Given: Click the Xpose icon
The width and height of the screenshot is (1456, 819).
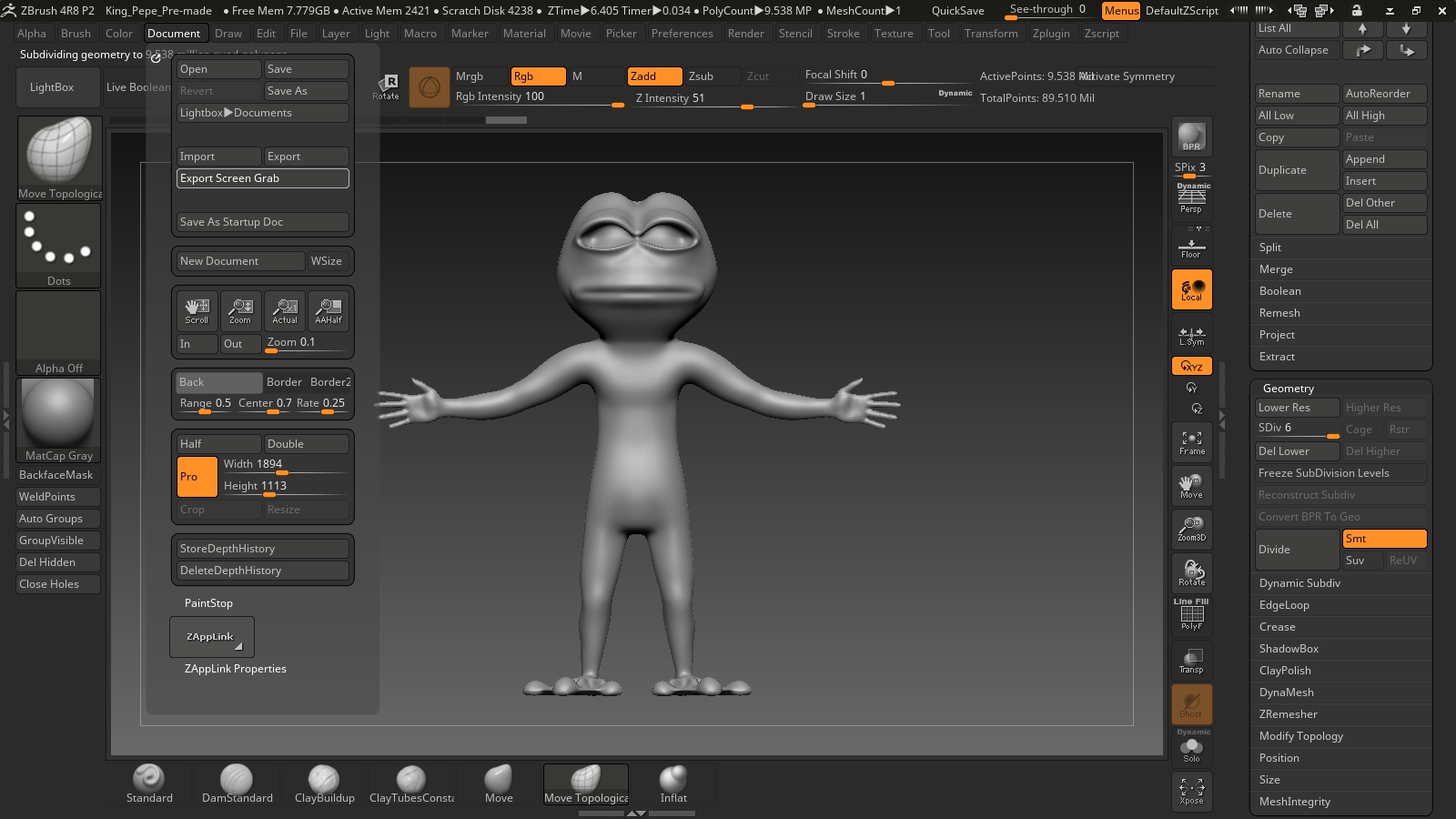Looking at the screenshot, I should point(1191,791).
